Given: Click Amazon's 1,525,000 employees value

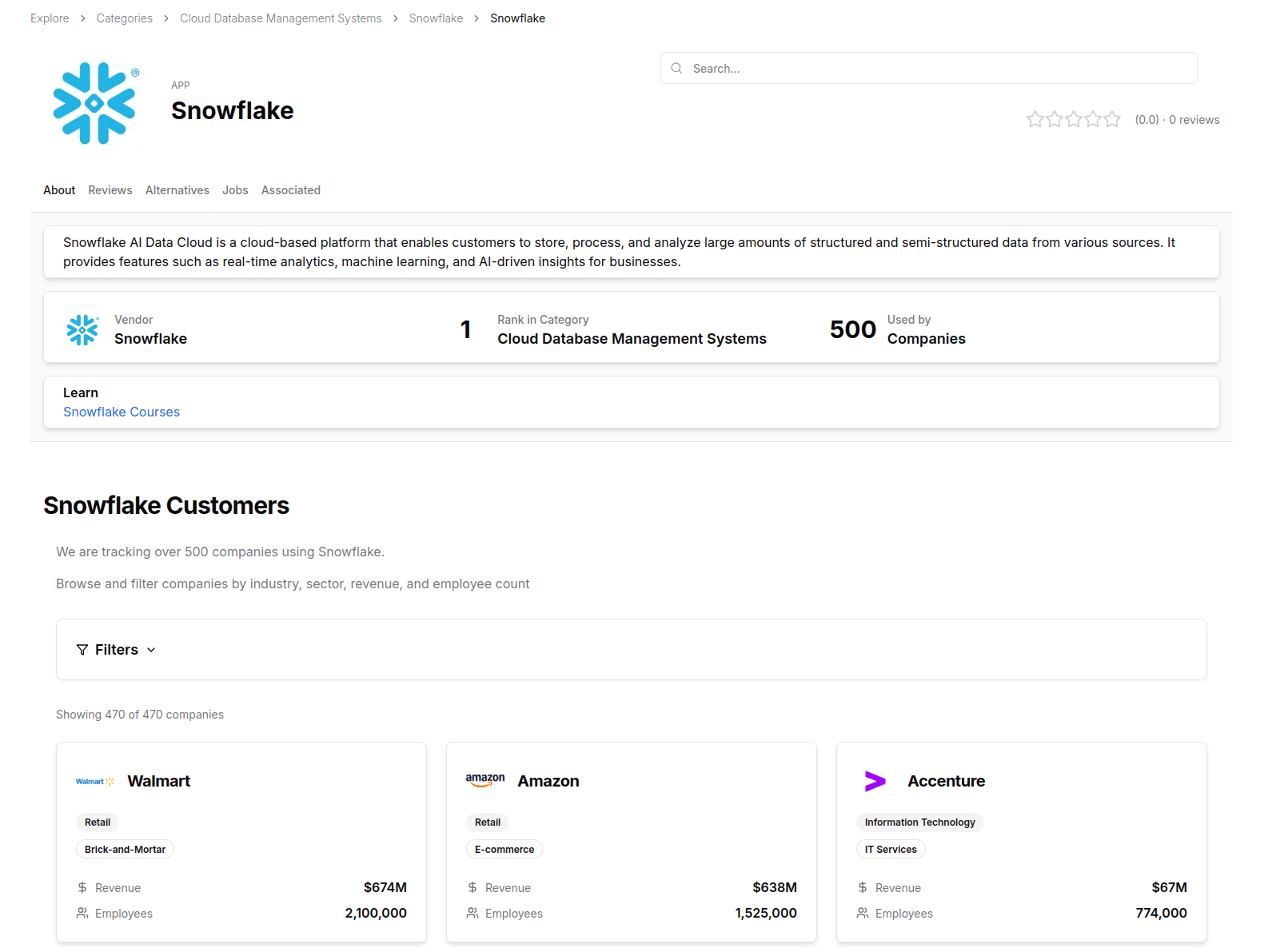Looking at the screenshot, I should click(x=766, y=913).
